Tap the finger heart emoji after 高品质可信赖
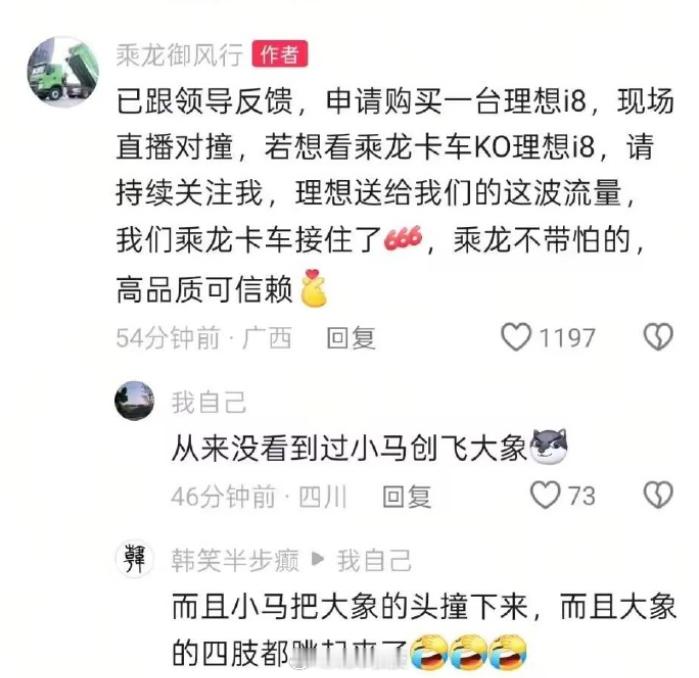Image resolution: width=699 pixels, height=678 pixels. click(314, 288)
